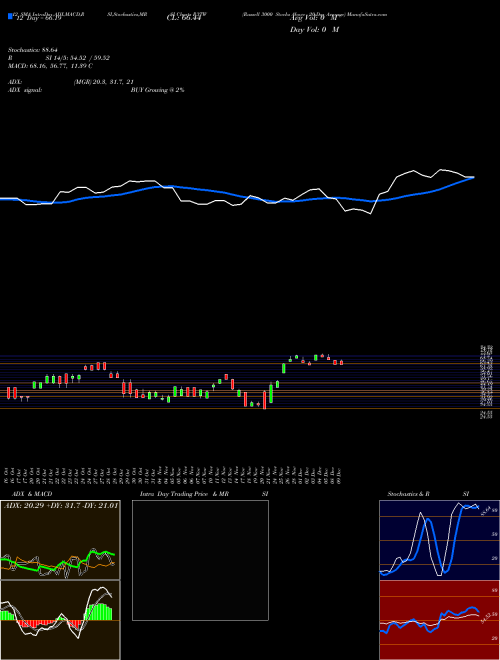Click the last red candlestick on price chart
Screen dimensions: 500x660
coord(341,362)
